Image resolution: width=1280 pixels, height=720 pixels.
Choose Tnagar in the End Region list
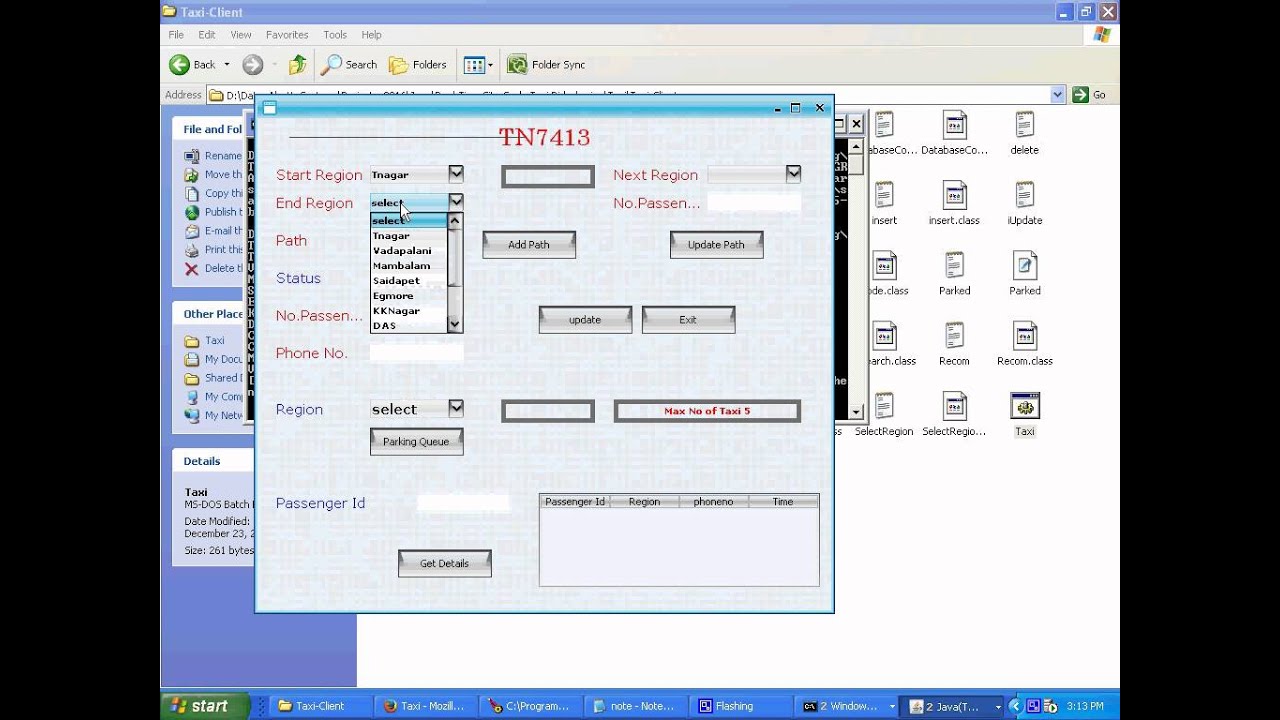click(409, 236)
